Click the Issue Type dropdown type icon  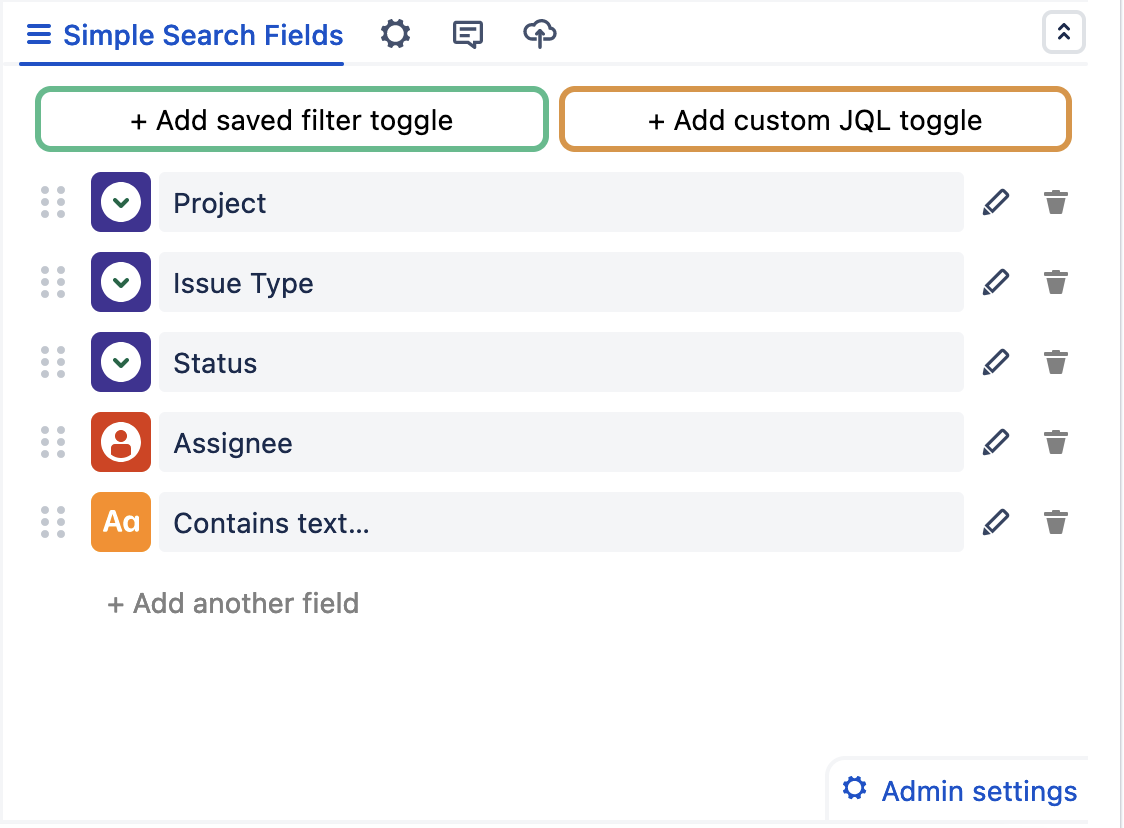point(121,282)
